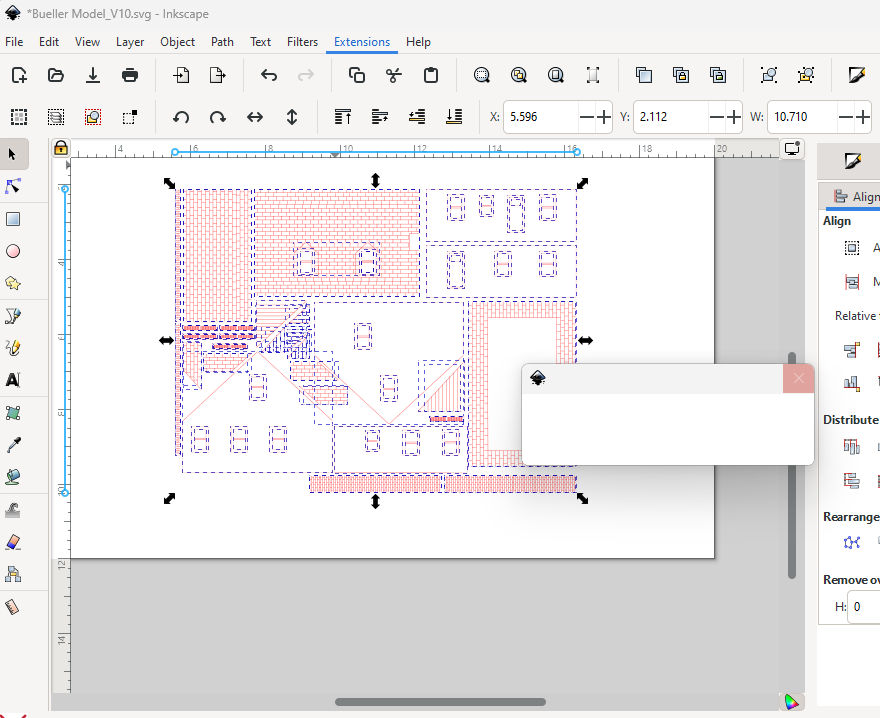Screen dimensions: 880x718
Task: Activate the Pencil freehand tool
Action: [13, 348]
